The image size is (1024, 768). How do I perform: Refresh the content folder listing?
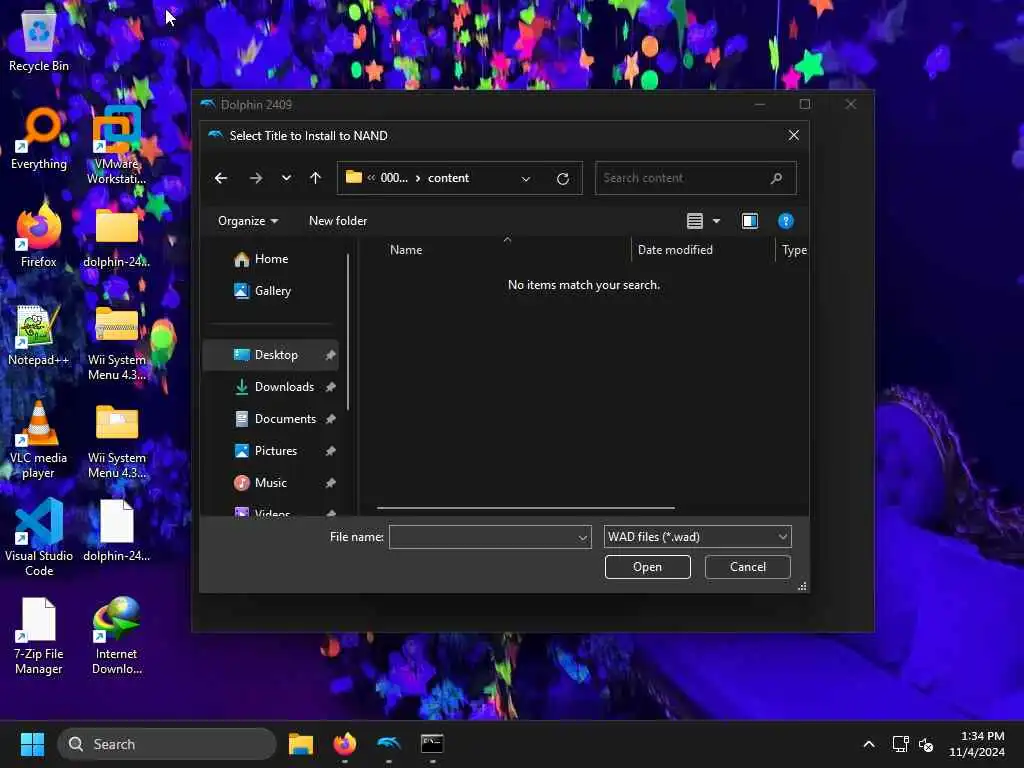[562, 178]
